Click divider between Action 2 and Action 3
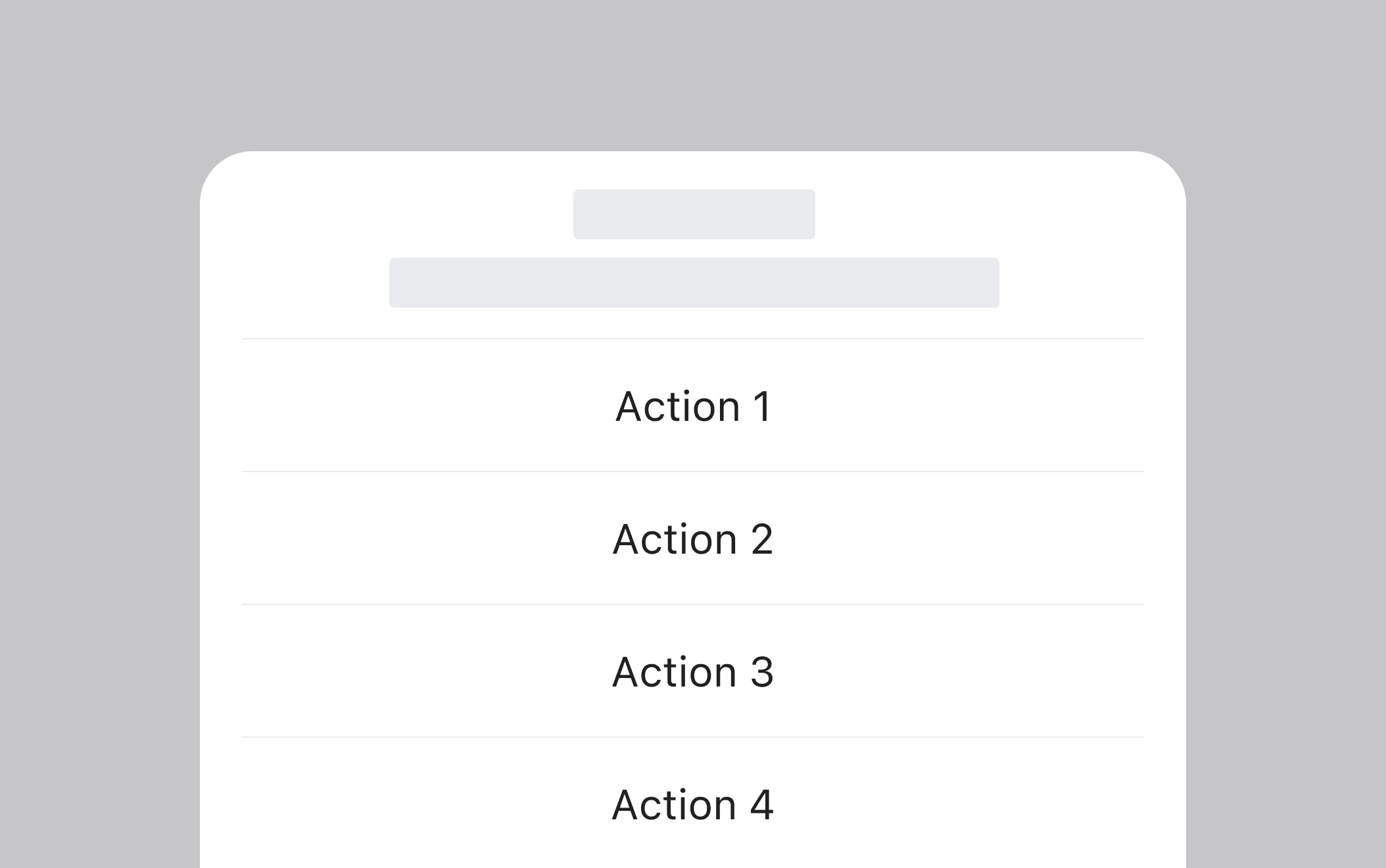1386x868 pixels. pos(693,604)
